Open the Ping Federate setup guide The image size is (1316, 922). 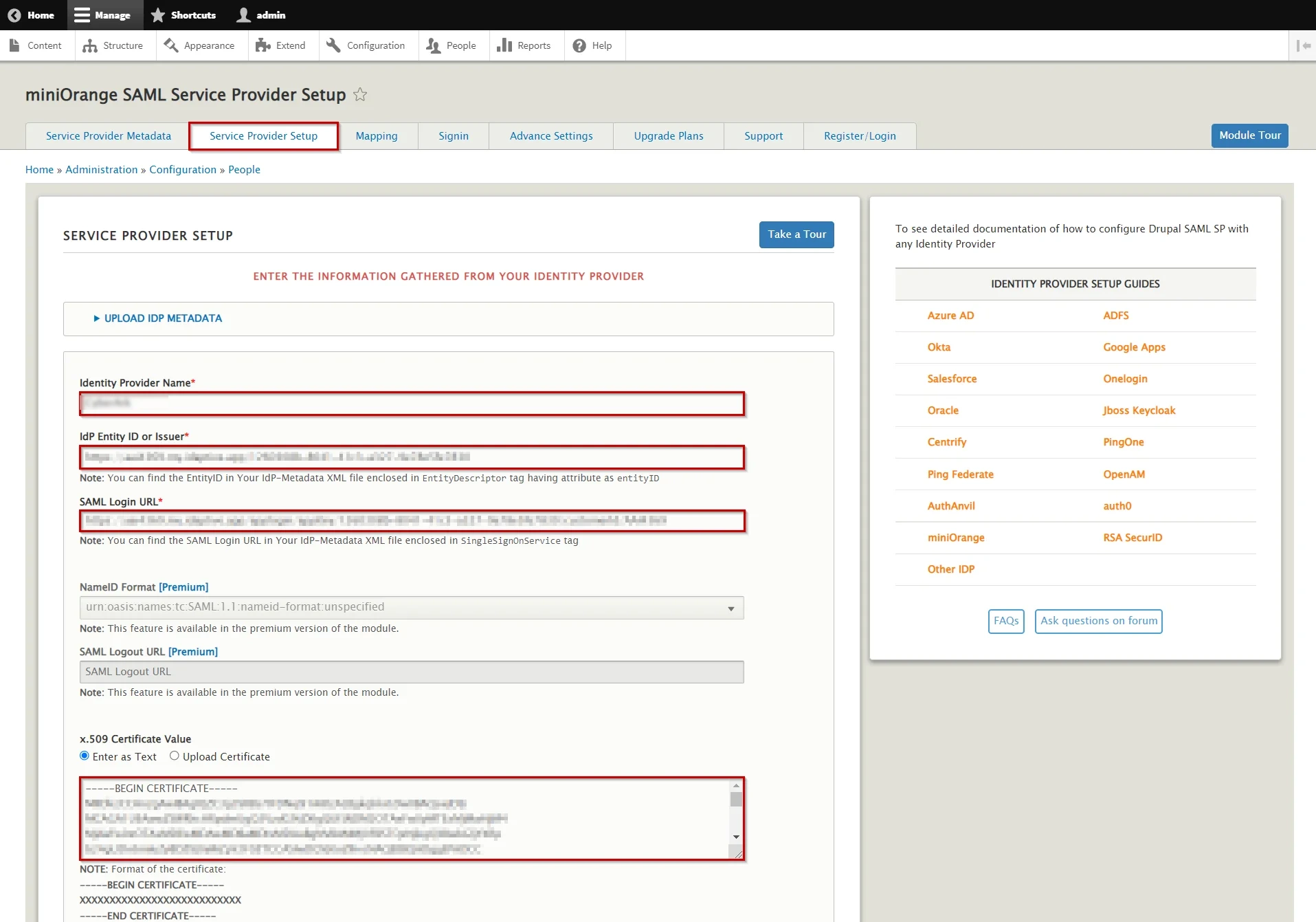point(961,474)
